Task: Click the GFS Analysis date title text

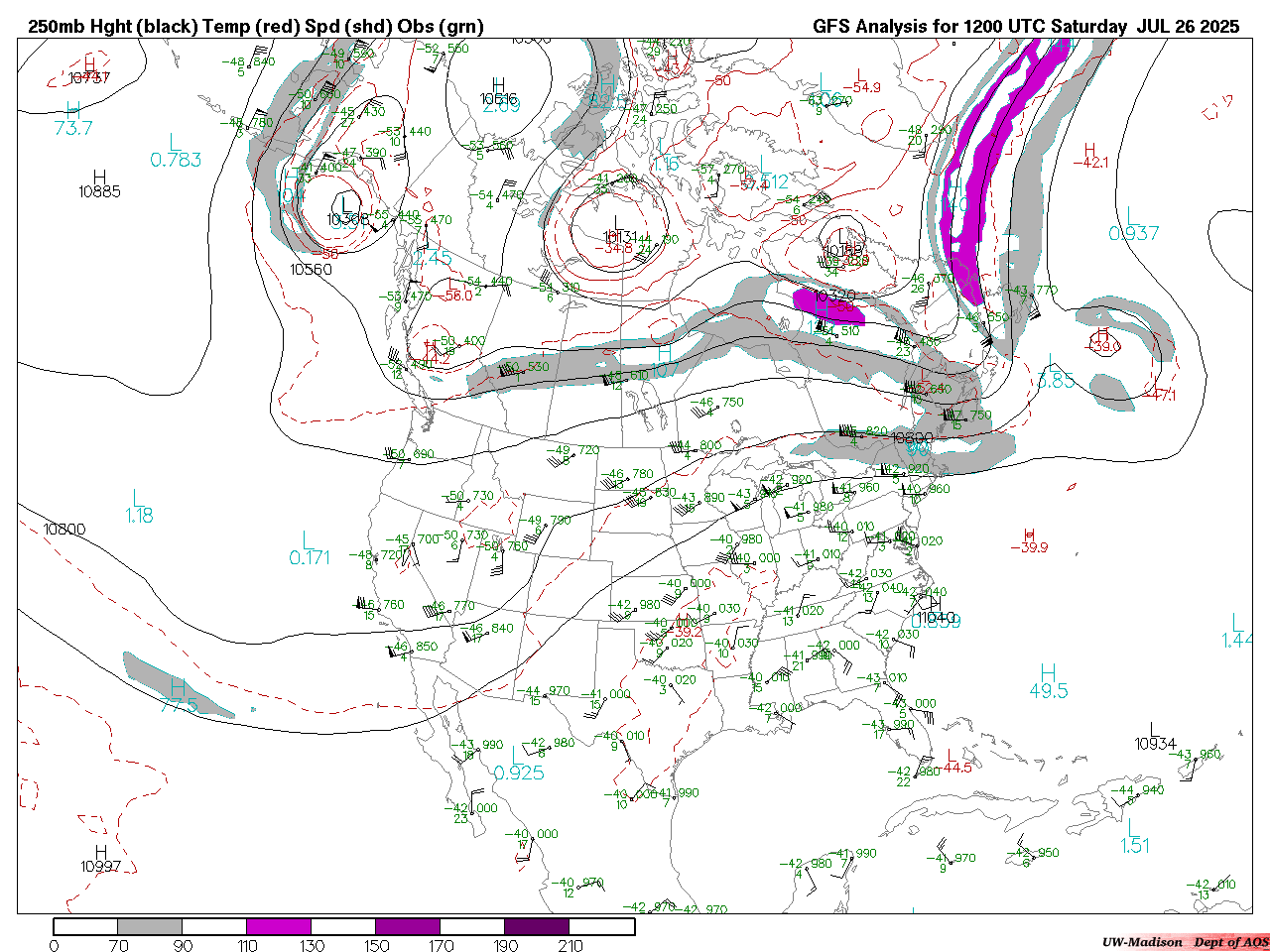Action: pos(1025,27)
